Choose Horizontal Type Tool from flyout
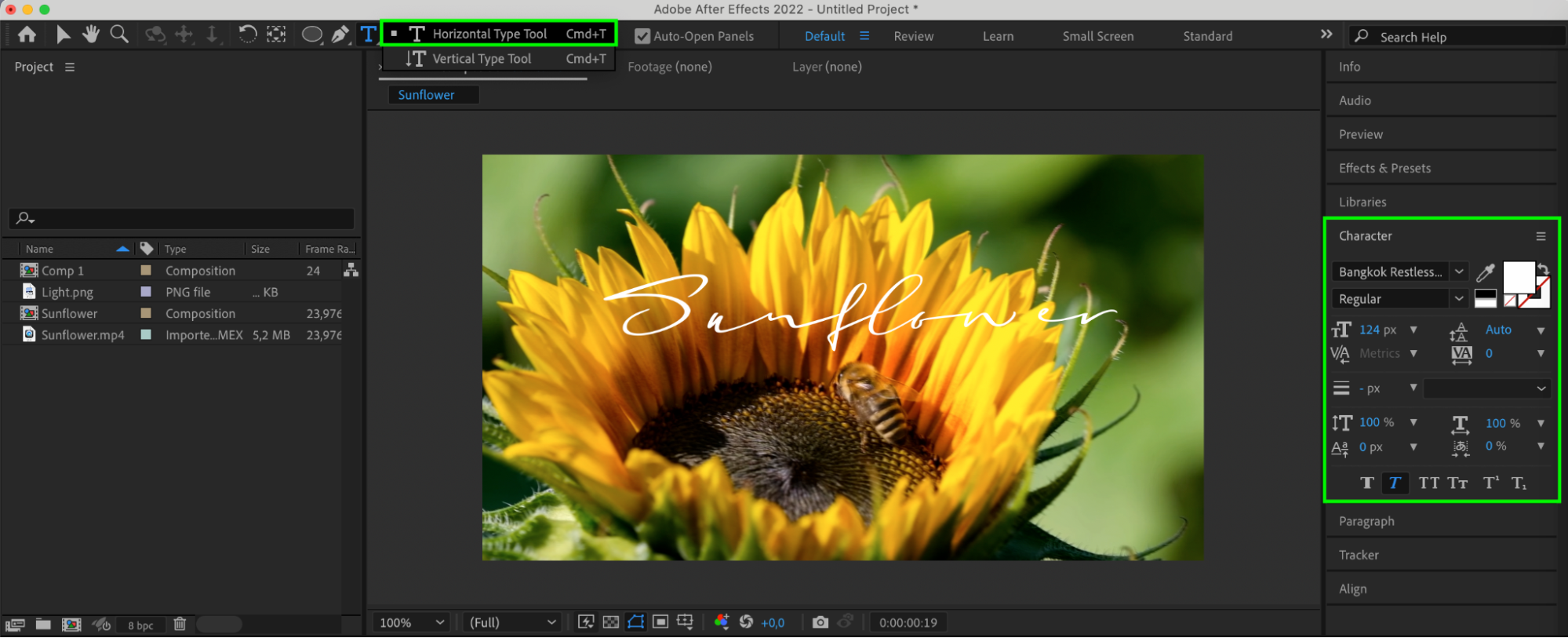 (499, 34)
